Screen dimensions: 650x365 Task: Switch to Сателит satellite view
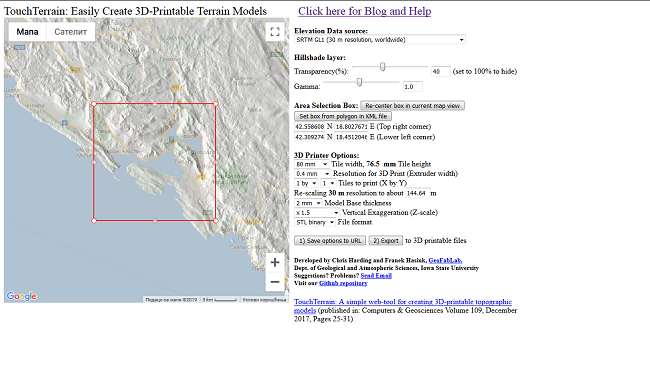[x=70, y=32]
